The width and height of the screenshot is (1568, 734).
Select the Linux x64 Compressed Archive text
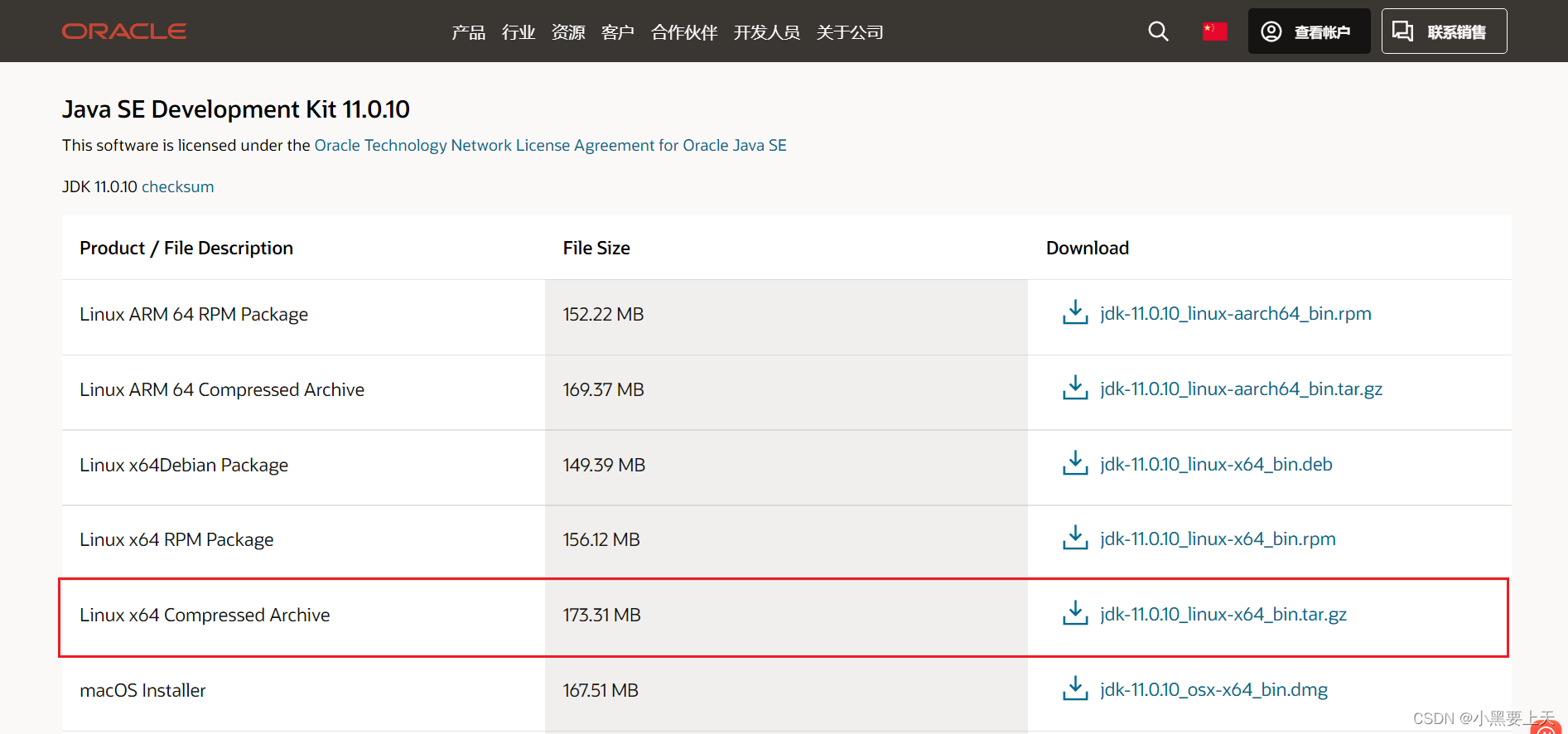pos(205,616)
